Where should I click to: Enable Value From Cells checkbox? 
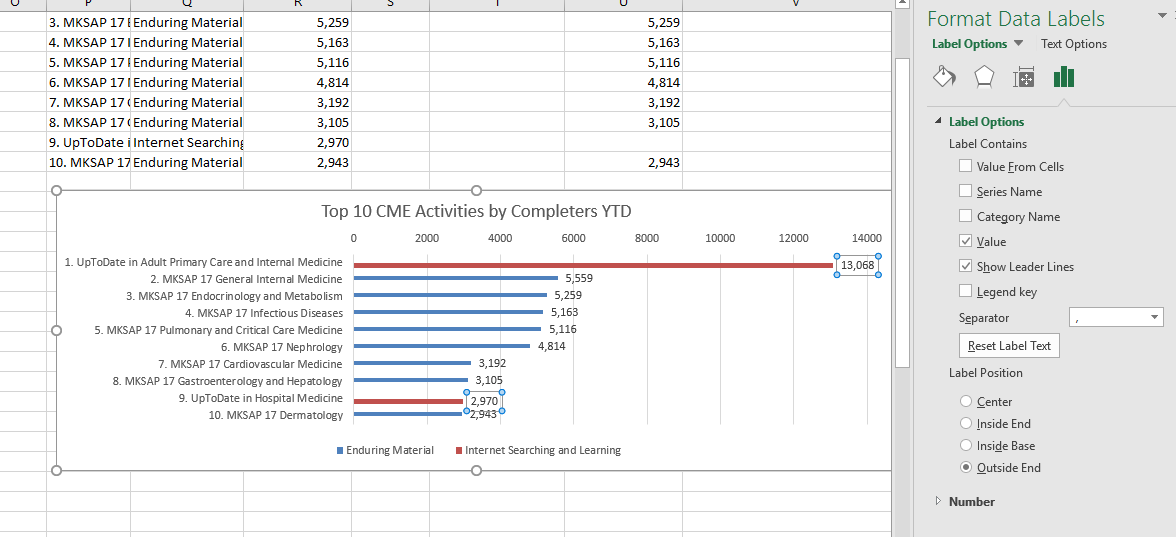[965, 166]
